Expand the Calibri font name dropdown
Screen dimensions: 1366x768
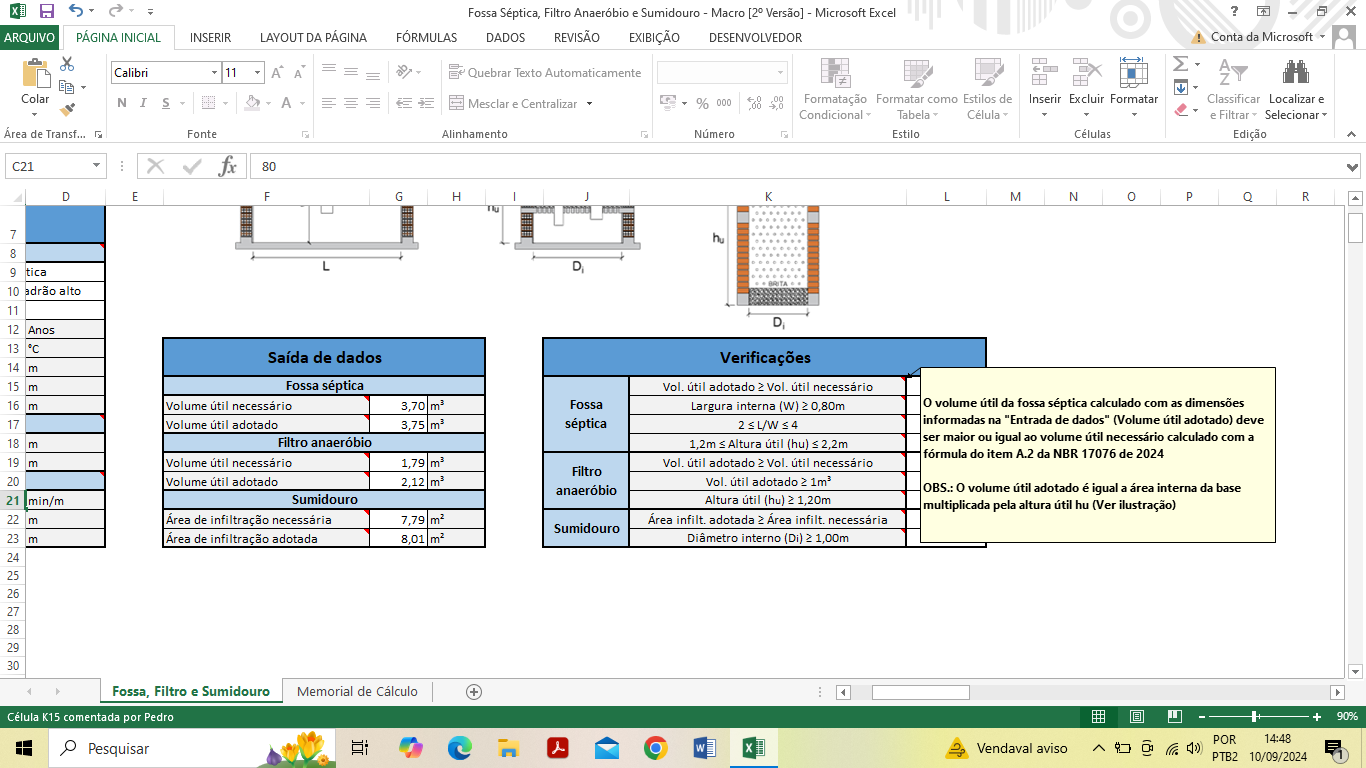(x=214, y=73)
